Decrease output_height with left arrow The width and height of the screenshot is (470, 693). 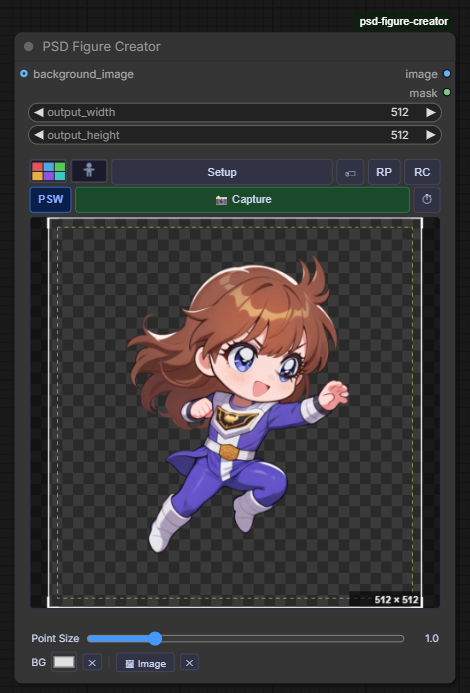point(38,135)
